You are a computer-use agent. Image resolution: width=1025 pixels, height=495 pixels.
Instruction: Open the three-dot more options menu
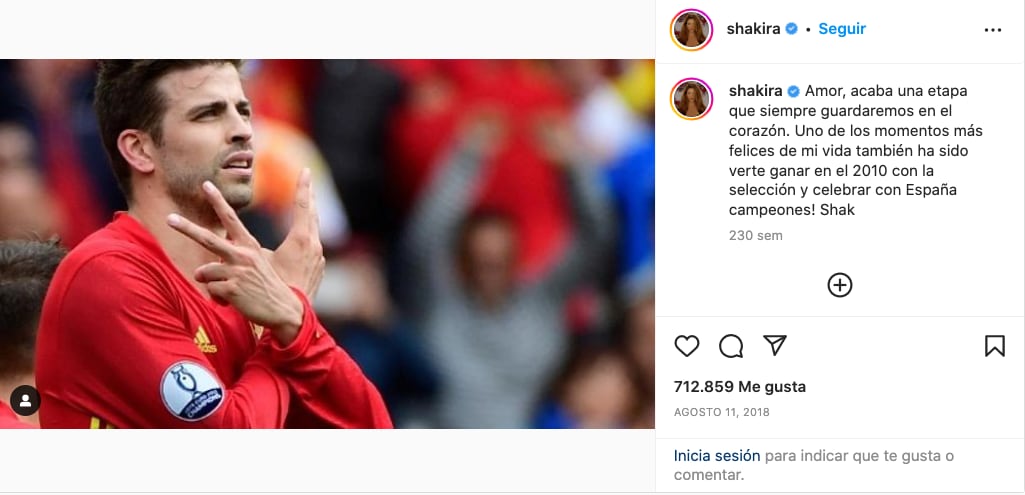992,30
